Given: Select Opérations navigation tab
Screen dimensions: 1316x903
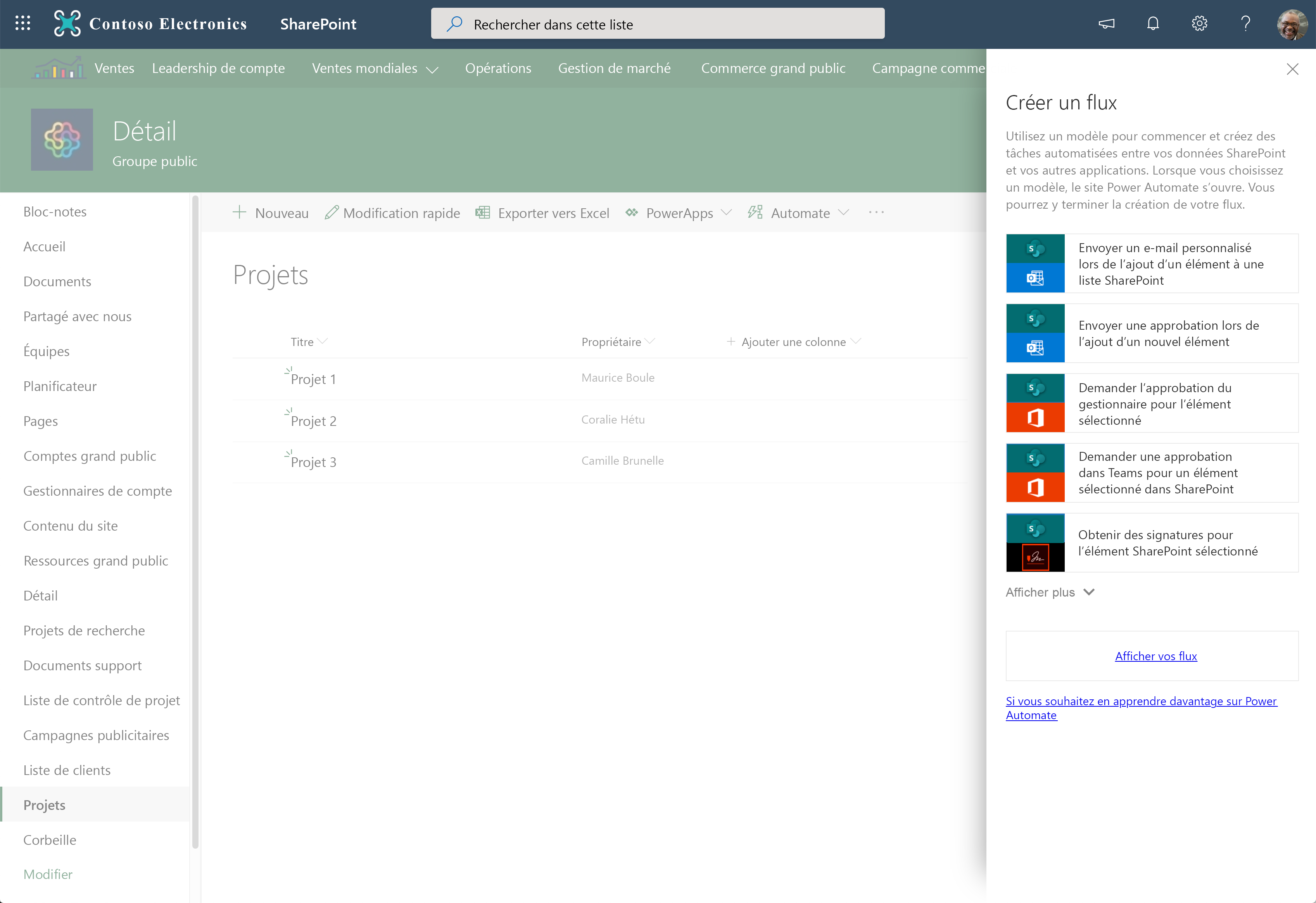Looking at the screenshot, I should tap(498, 68).
